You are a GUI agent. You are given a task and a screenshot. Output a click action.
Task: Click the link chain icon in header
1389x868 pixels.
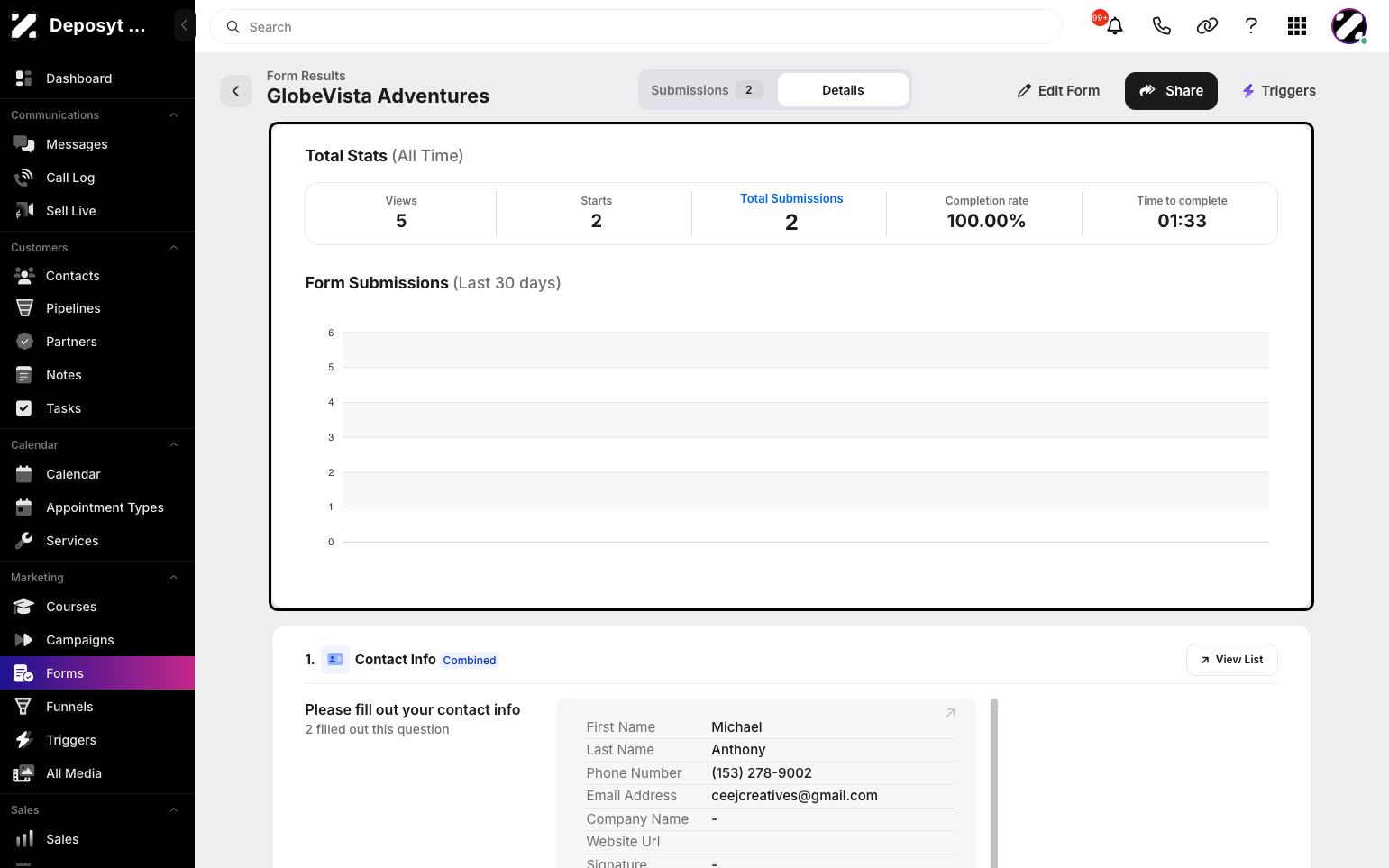coord(1207,26)
